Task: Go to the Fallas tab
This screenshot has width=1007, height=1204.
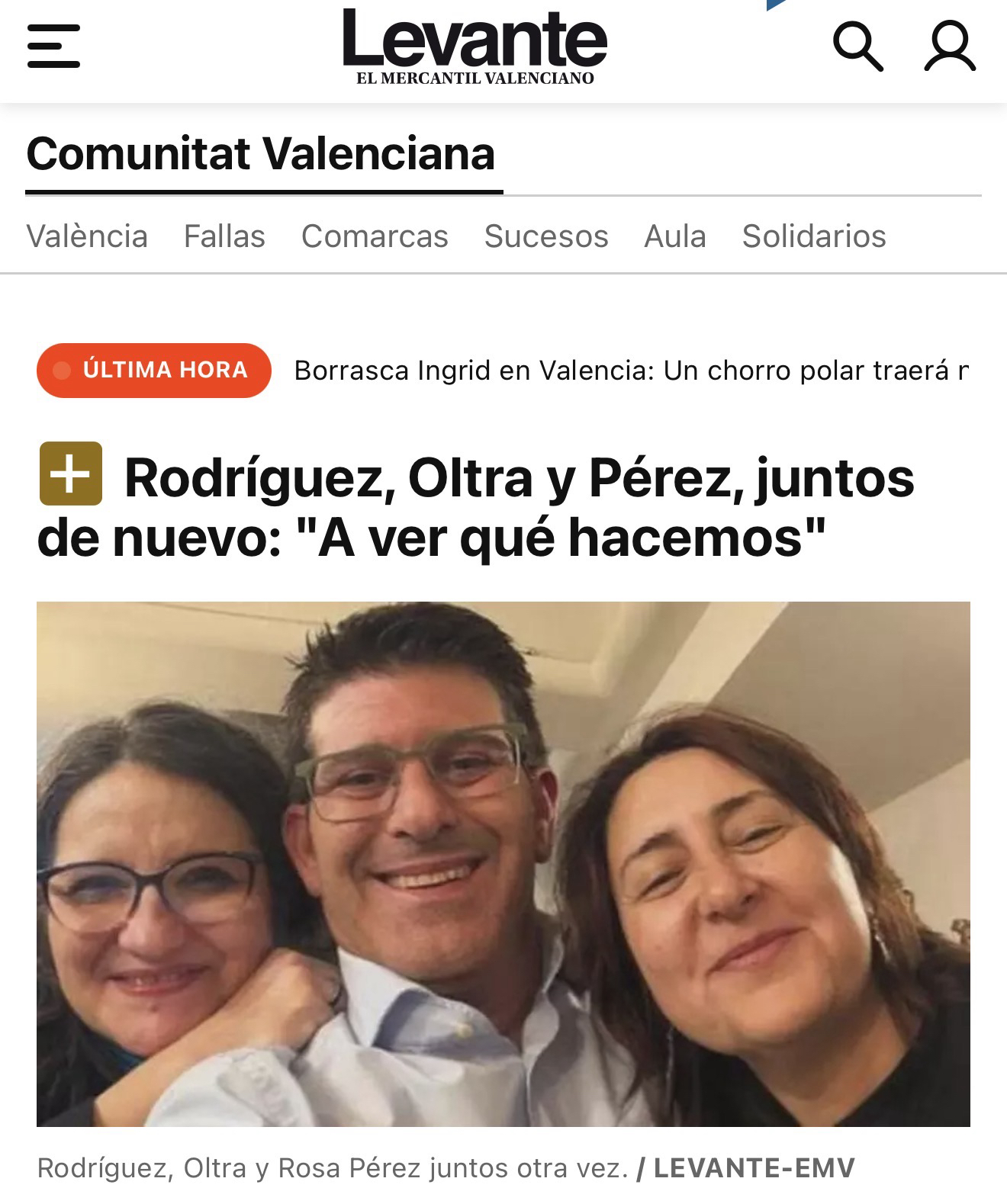Action: [x=224, y=236]
